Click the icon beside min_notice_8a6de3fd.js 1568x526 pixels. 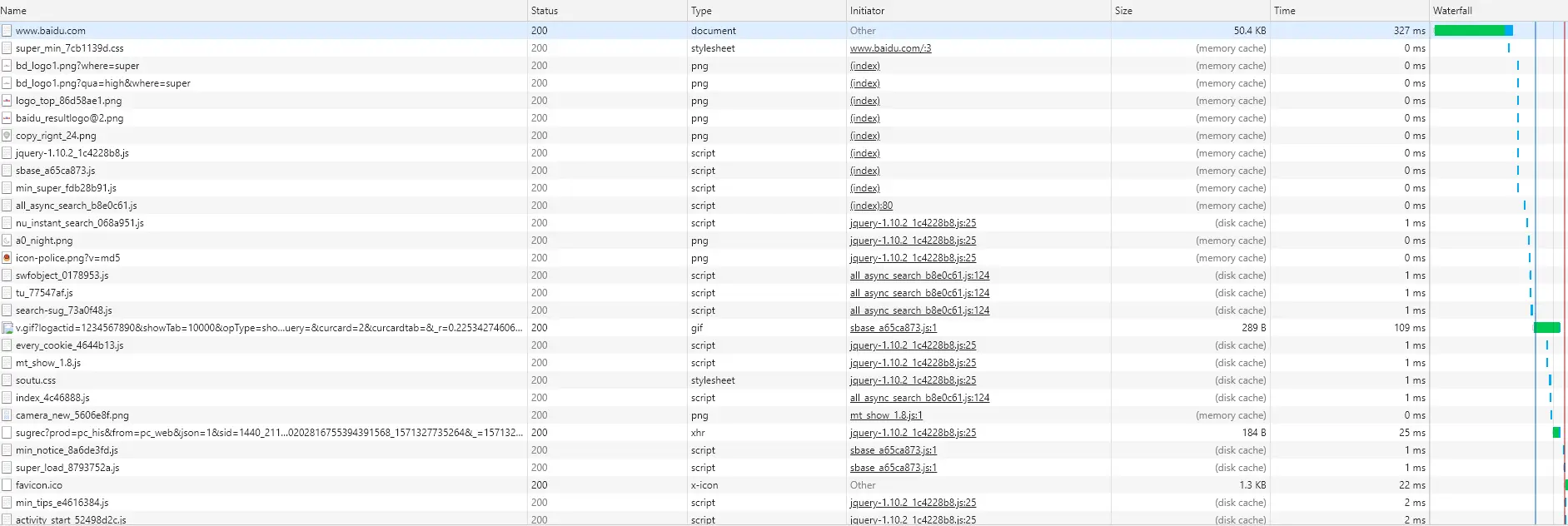pos(7,450)
